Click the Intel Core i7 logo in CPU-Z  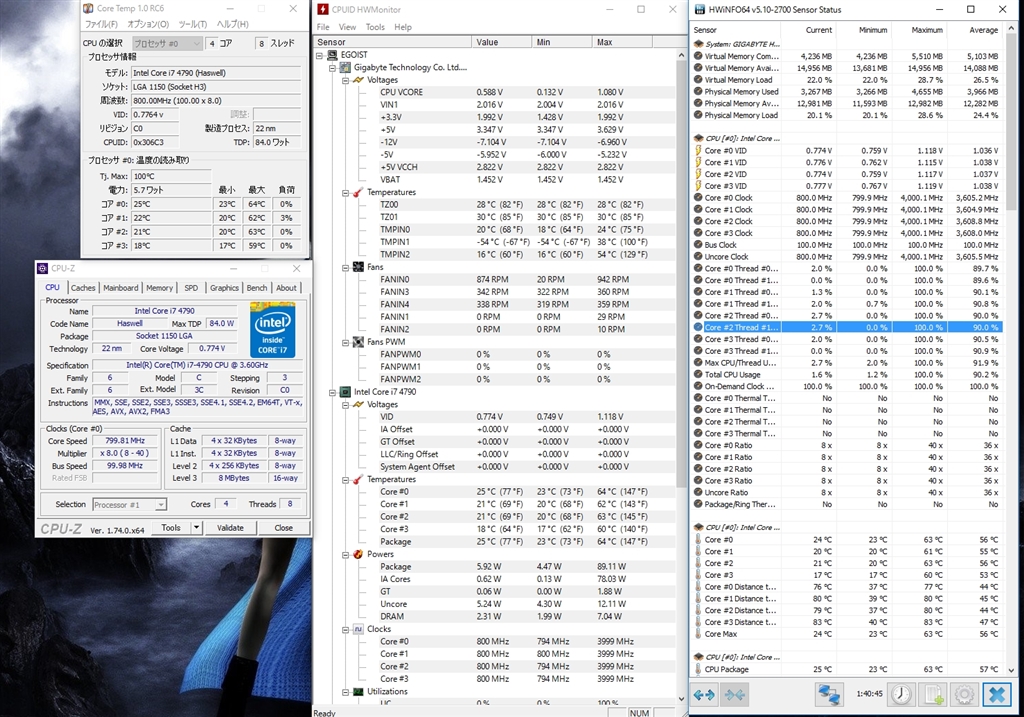[x=272, y=328]
